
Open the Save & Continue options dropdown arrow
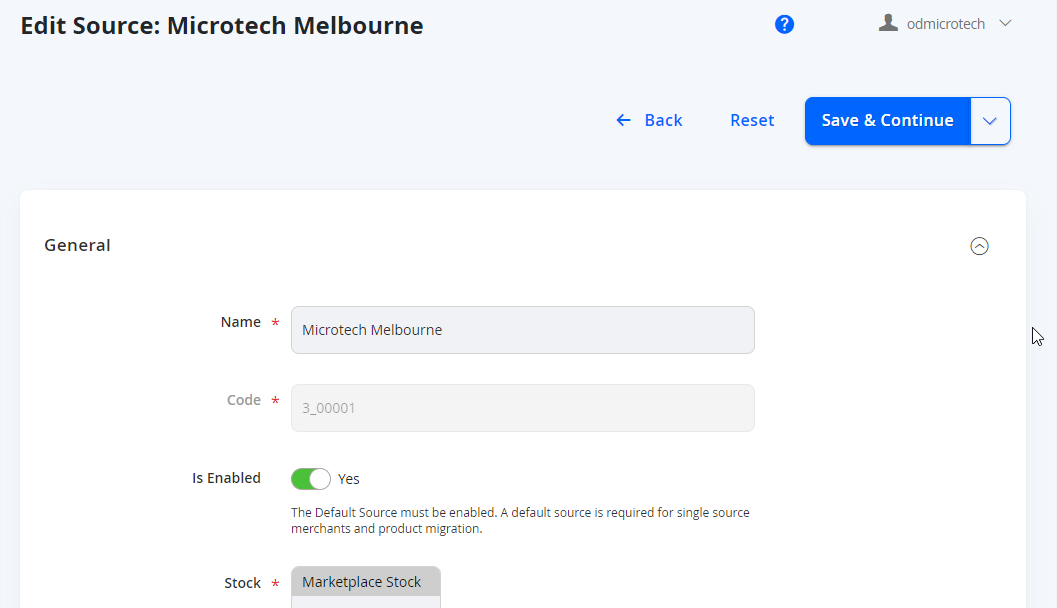click(990, 121)
